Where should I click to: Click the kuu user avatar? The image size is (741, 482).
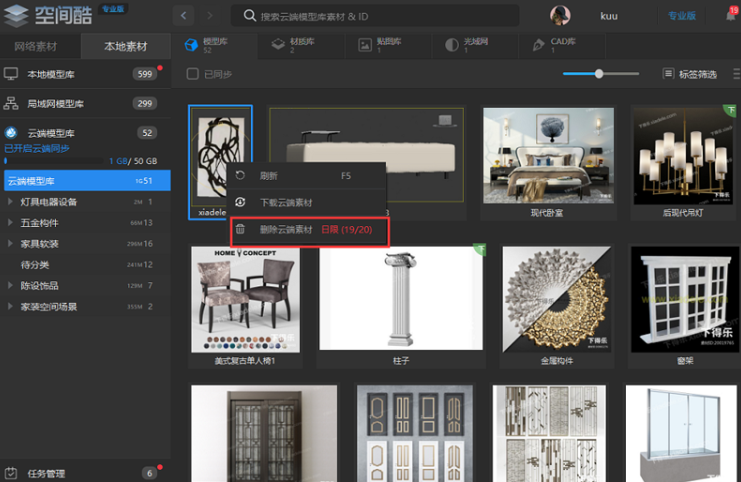pyautogui.click(x=561, y=16)
